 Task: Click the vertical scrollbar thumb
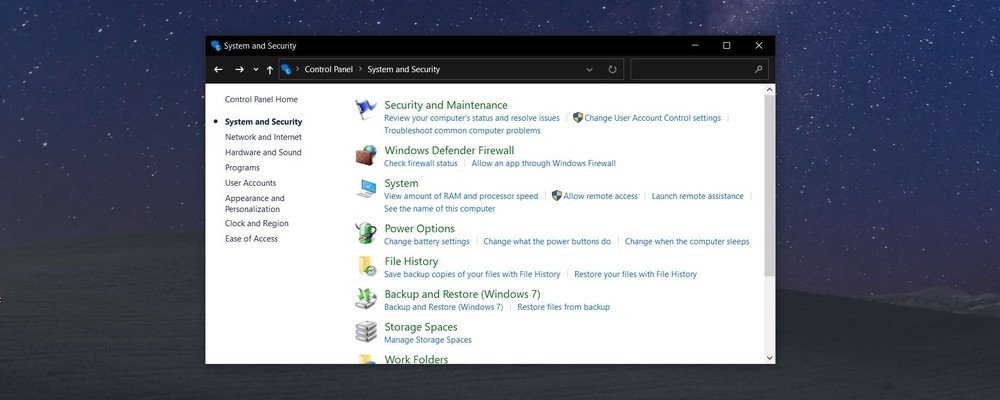(770, 186)
